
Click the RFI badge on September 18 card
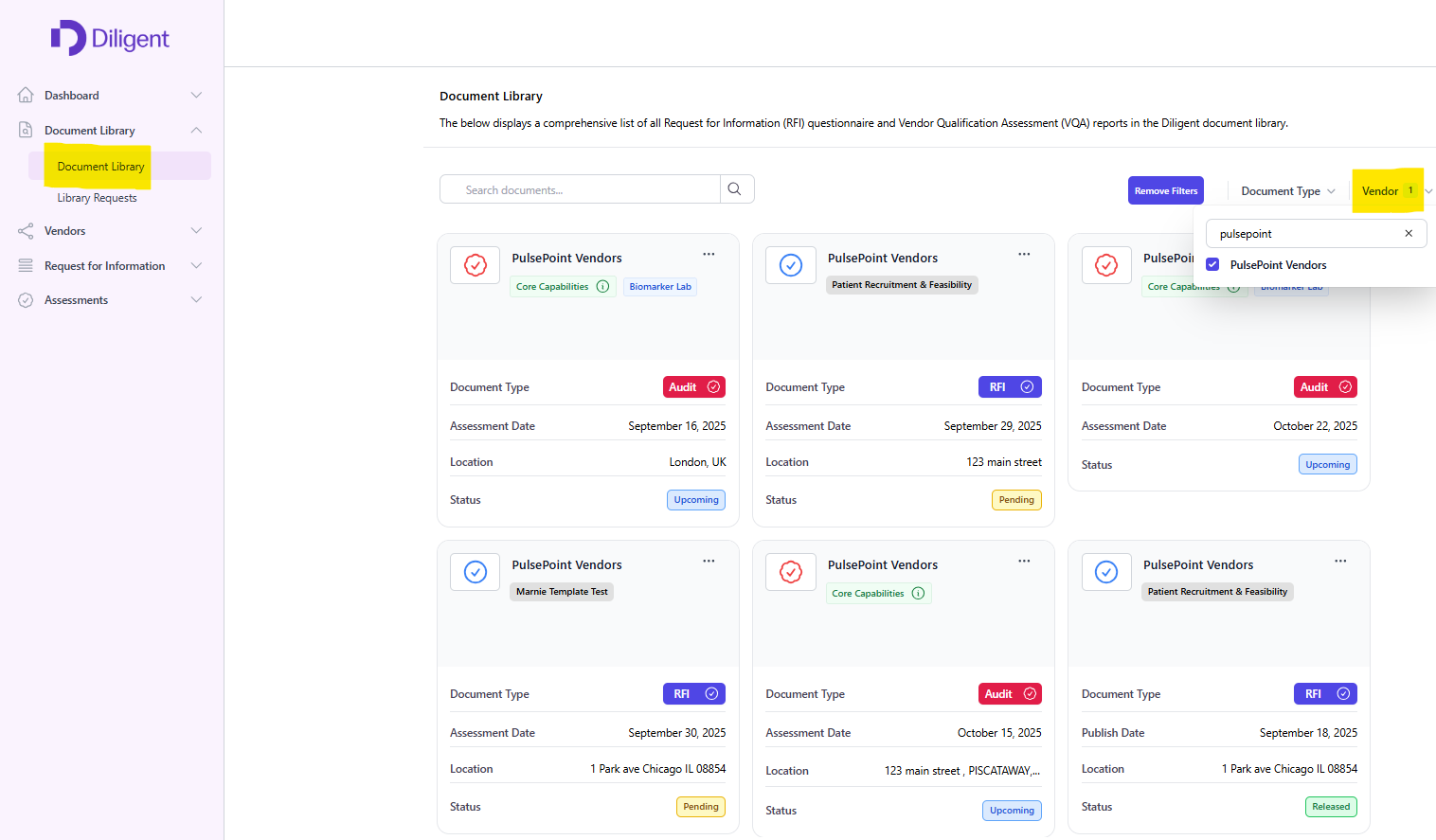pos(1325,693)
